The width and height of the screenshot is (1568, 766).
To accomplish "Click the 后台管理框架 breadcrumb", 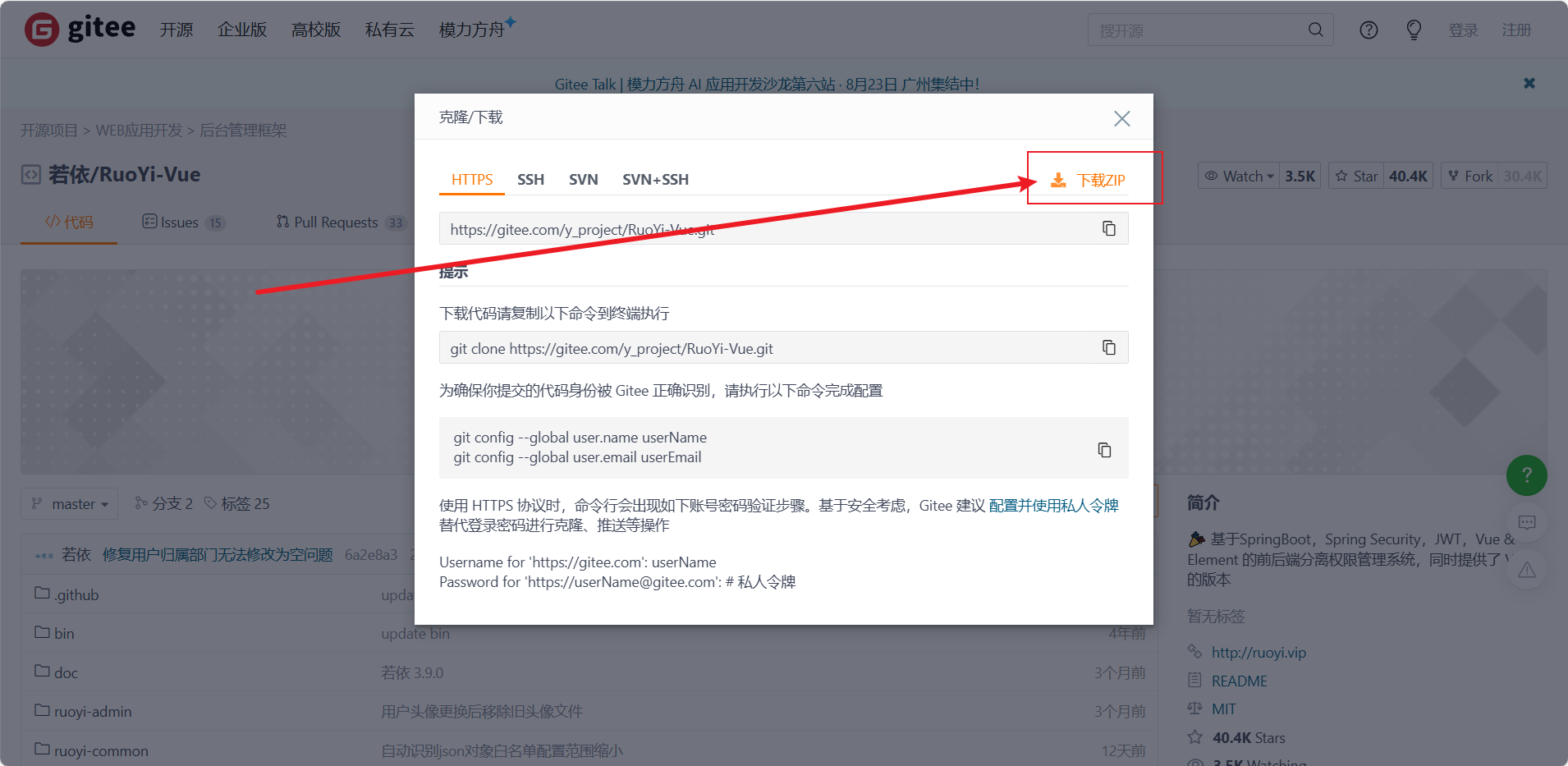I will coord(243,130).
